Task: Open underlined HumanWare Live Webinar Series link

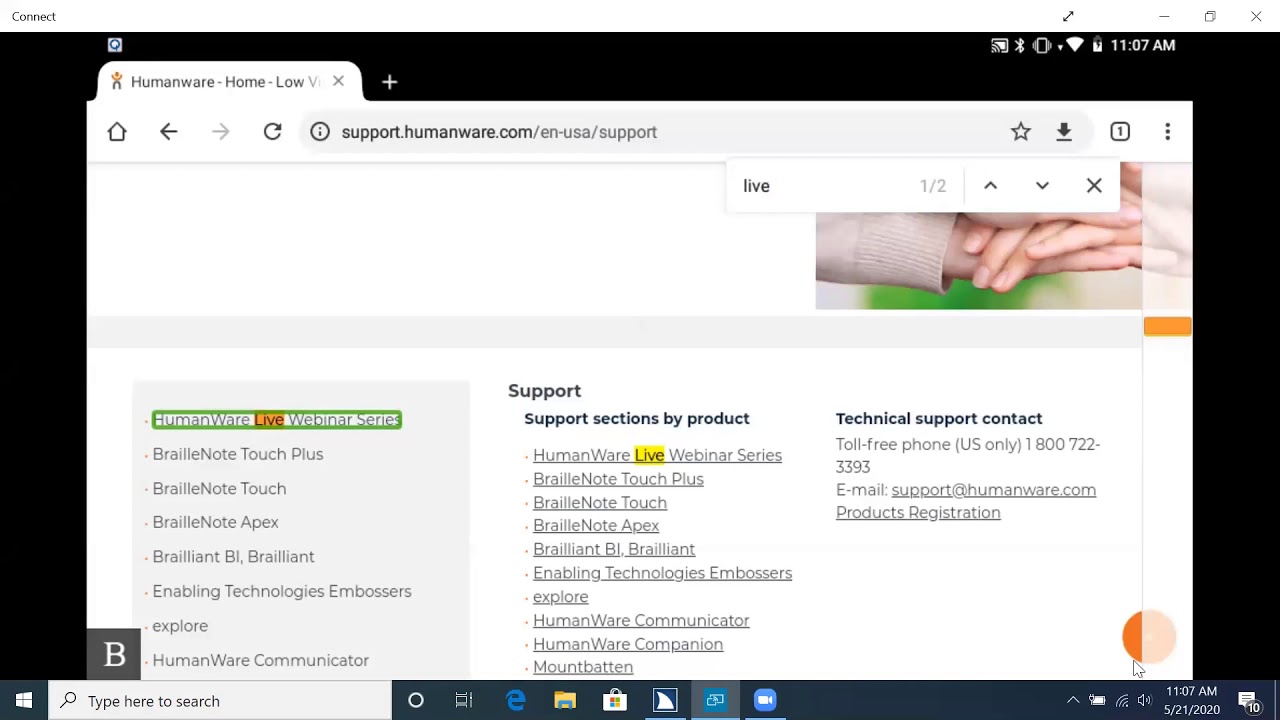Action: [657, 455]
